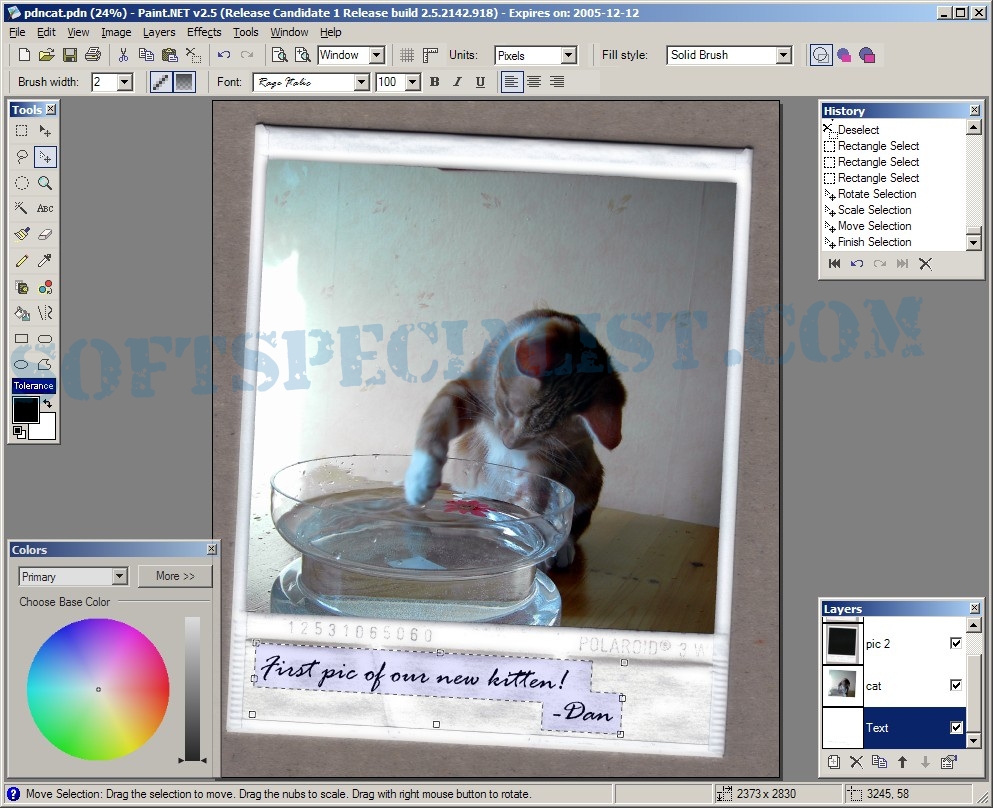
Task: Toggle visibility of Text layer
Action: pos(956,728)
